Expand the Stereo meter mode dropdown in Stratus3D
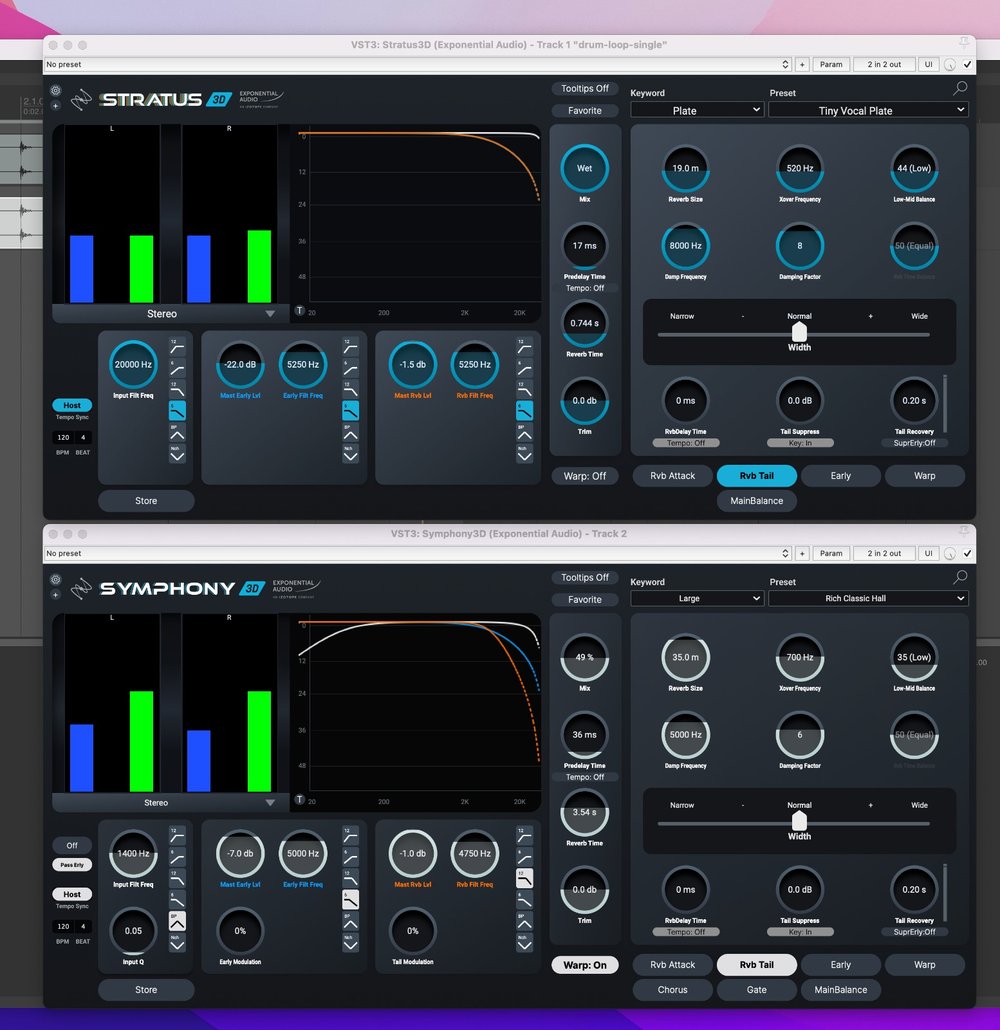 tap(164, 314)
